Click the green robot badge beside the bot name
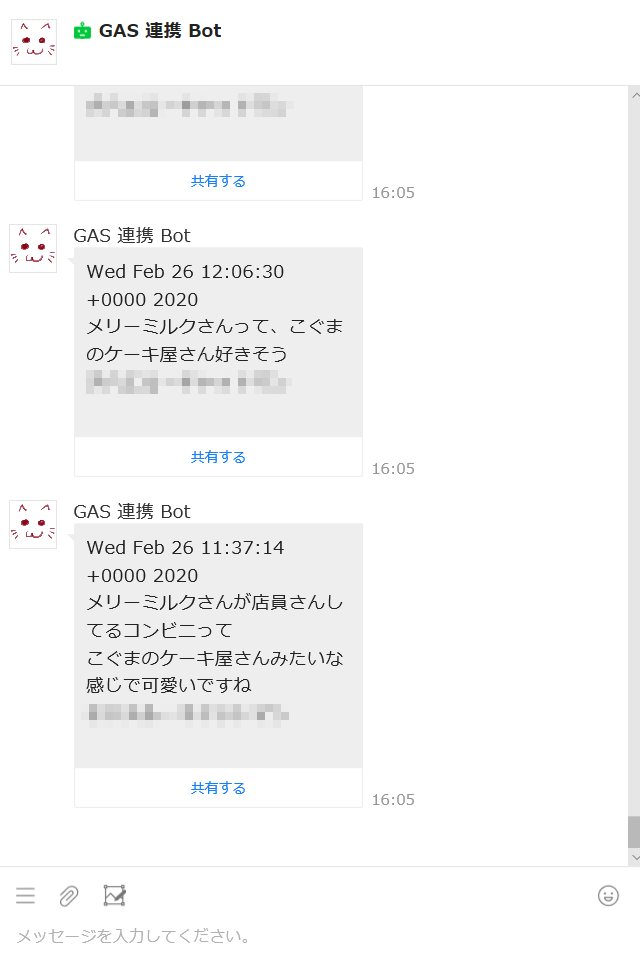This screenshot has height=958, width=640. click(82, 30)
